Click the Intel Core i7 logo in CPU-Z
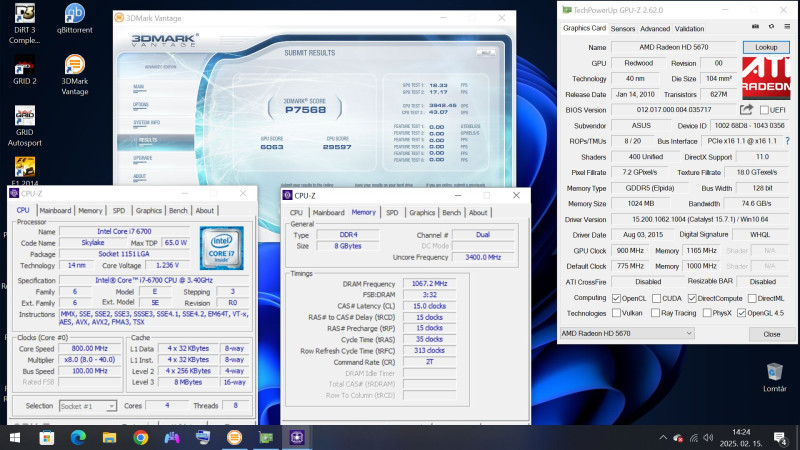800x450 pixels. 221,248
